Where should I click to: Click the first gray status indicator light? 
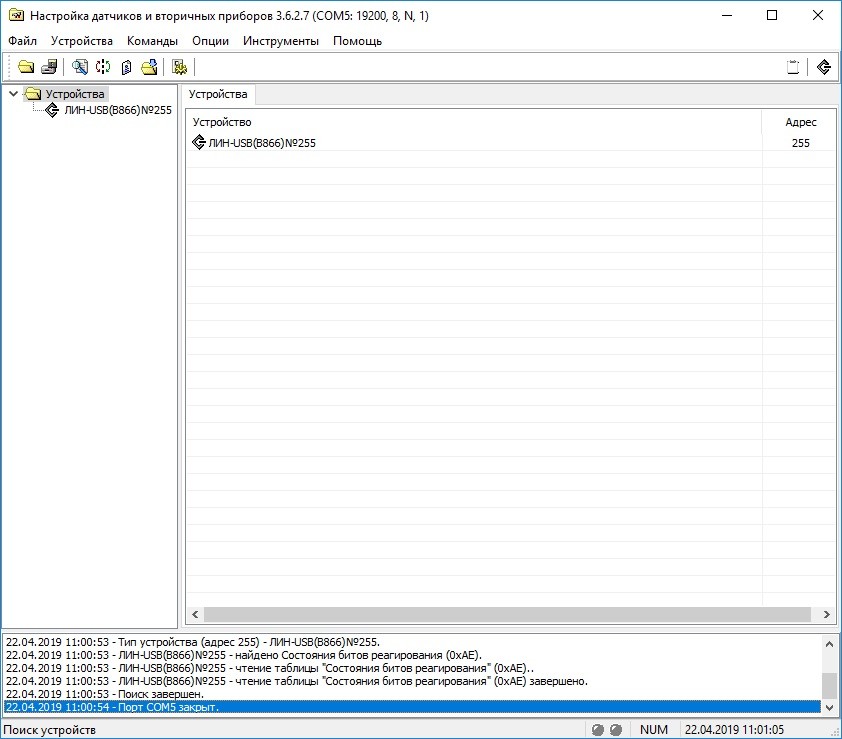point(598,730)
